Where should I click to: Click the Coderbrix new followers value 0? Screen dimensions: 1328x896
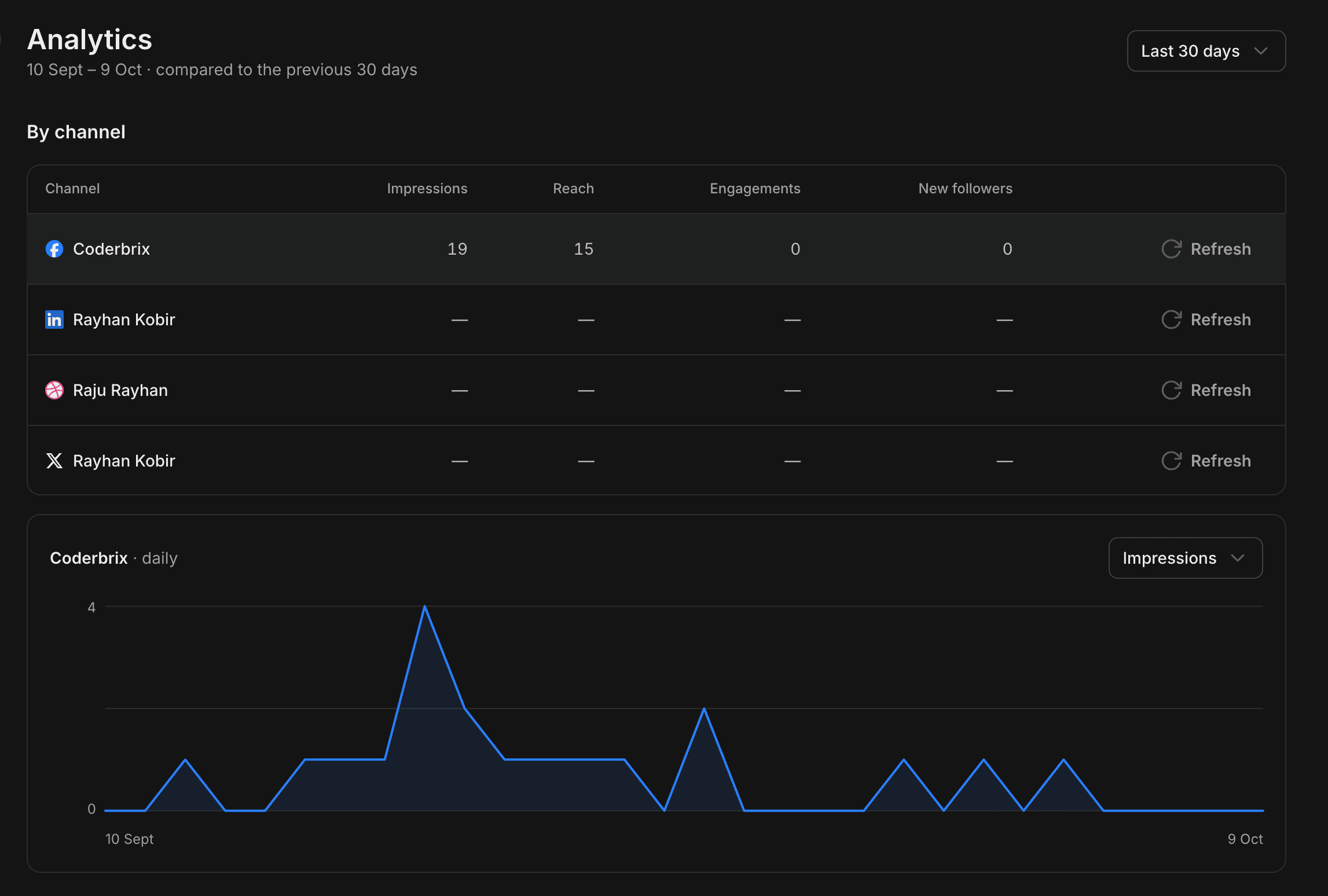pos(1007,249)
